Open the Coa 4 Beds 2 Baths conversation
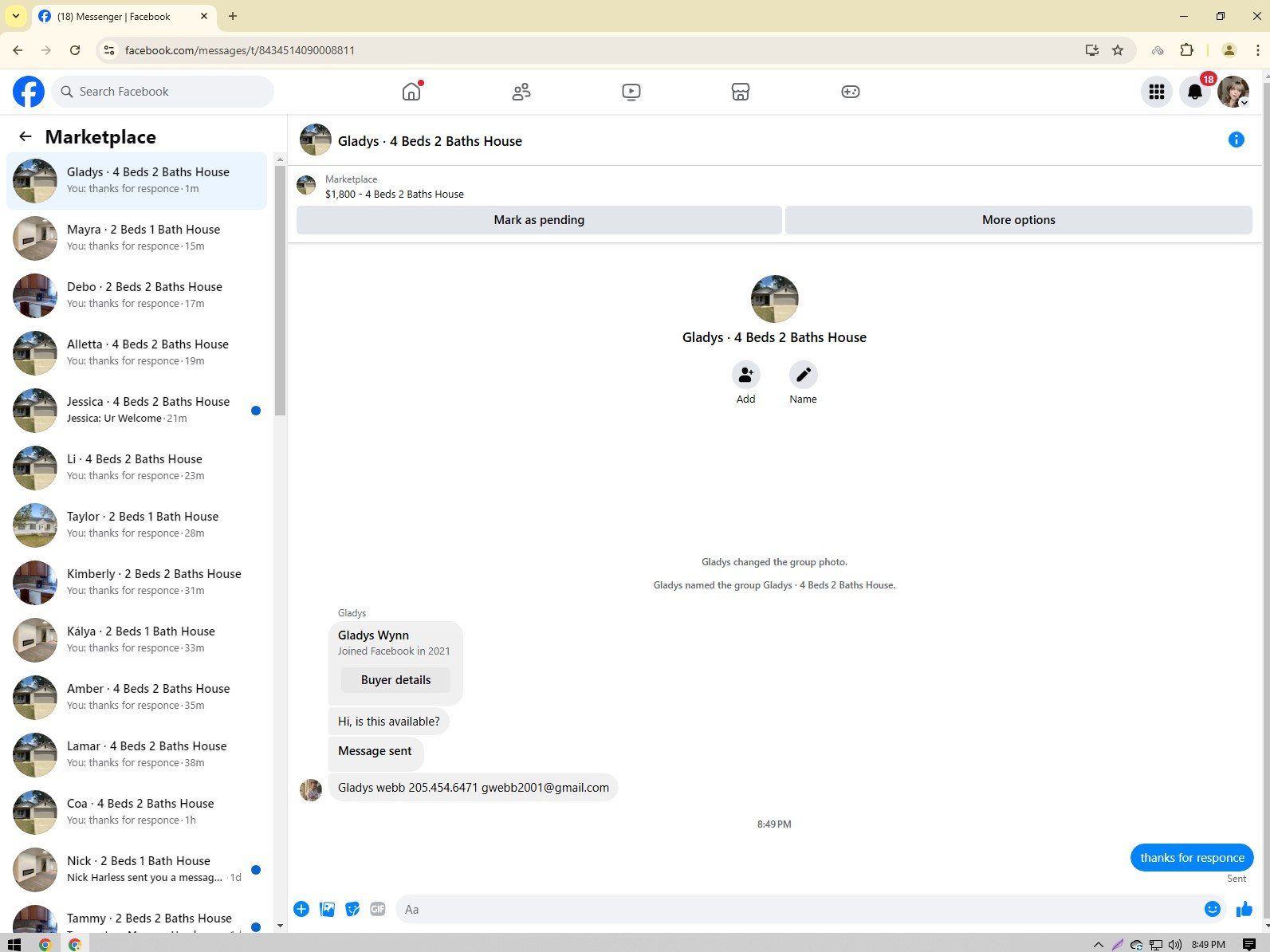 (x=137, y=812)
